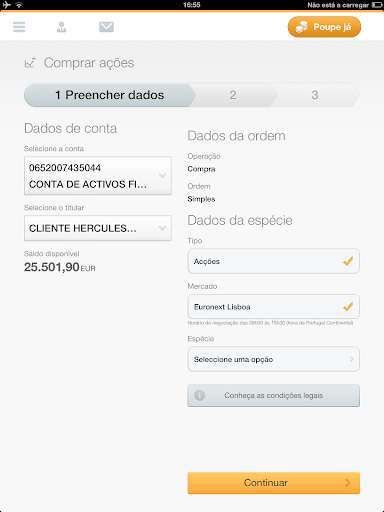Go to step 2 in wizard

coord(233,95)
